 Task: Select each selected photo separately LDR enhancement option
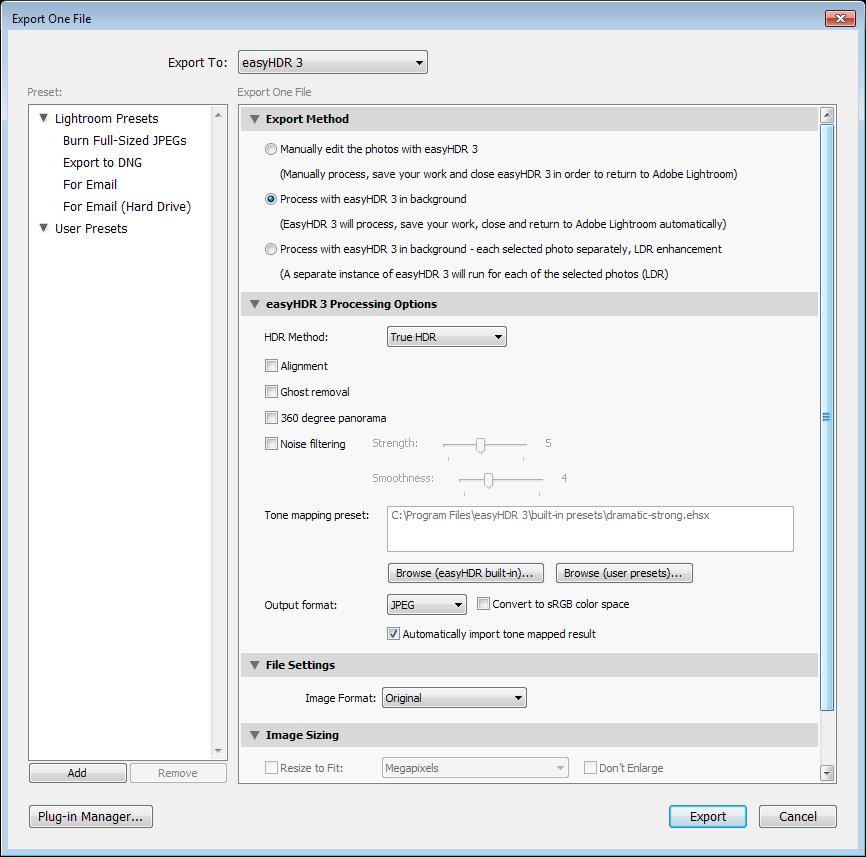coord(271,249)
